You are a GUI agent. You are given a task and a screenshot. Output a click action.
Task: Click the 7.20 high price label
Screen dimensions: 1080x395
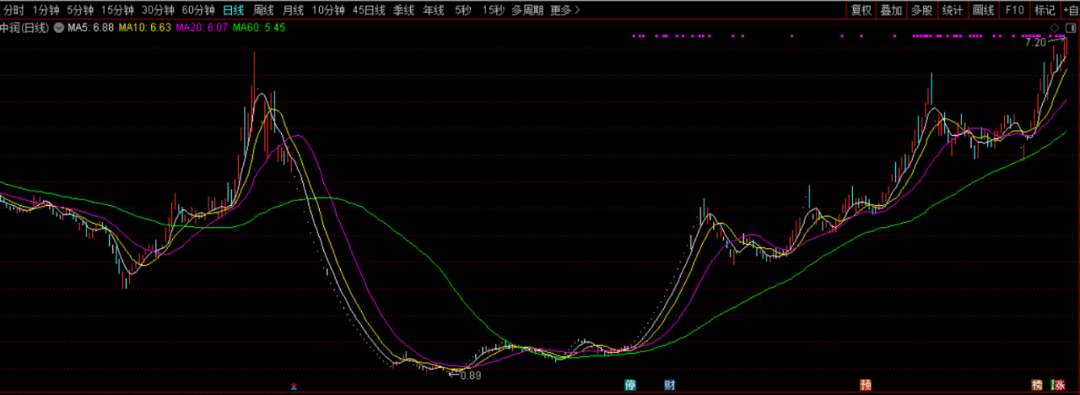coord(1035,42)
